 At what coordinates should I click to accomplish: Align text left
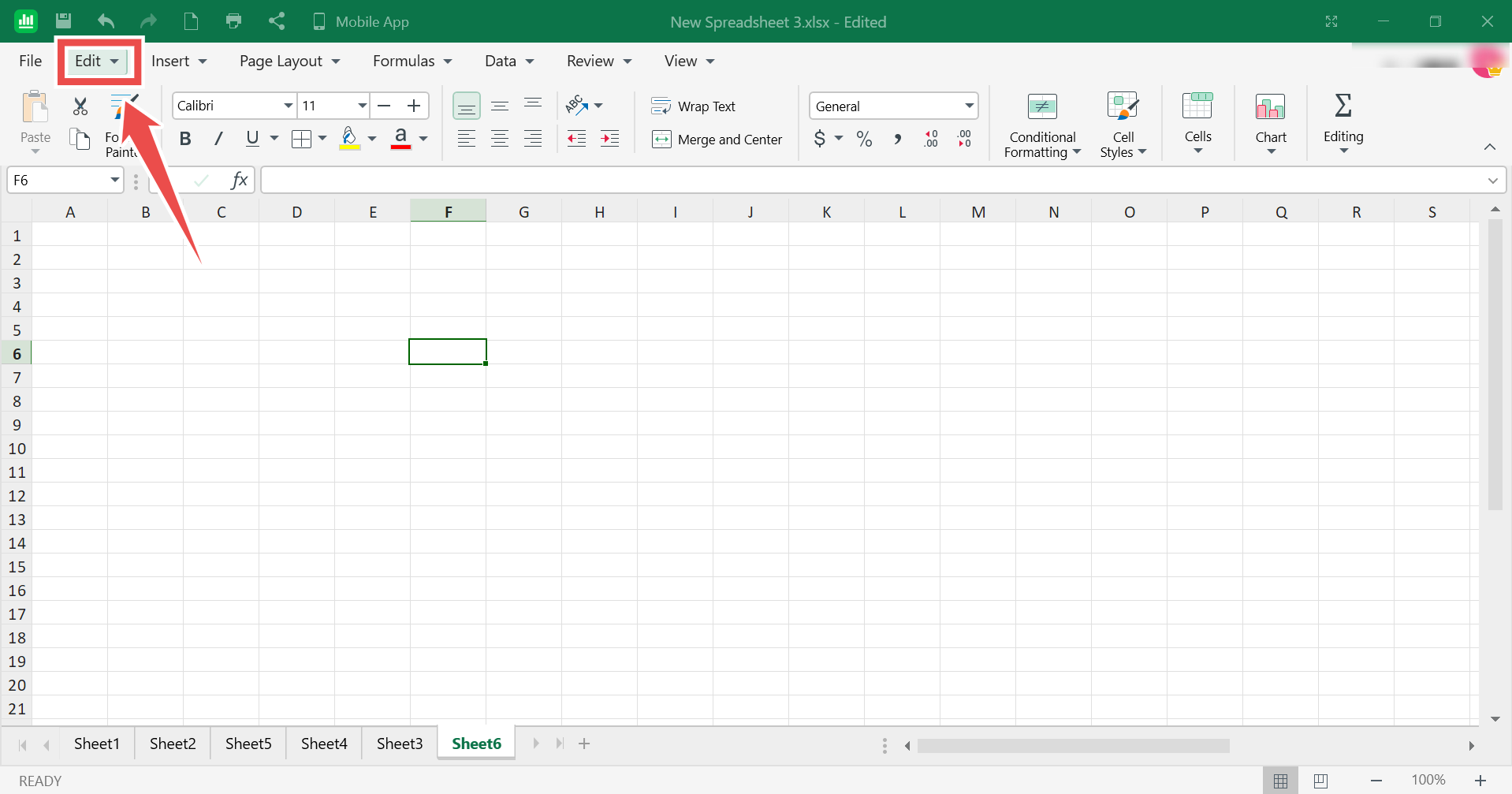[467, 139]
